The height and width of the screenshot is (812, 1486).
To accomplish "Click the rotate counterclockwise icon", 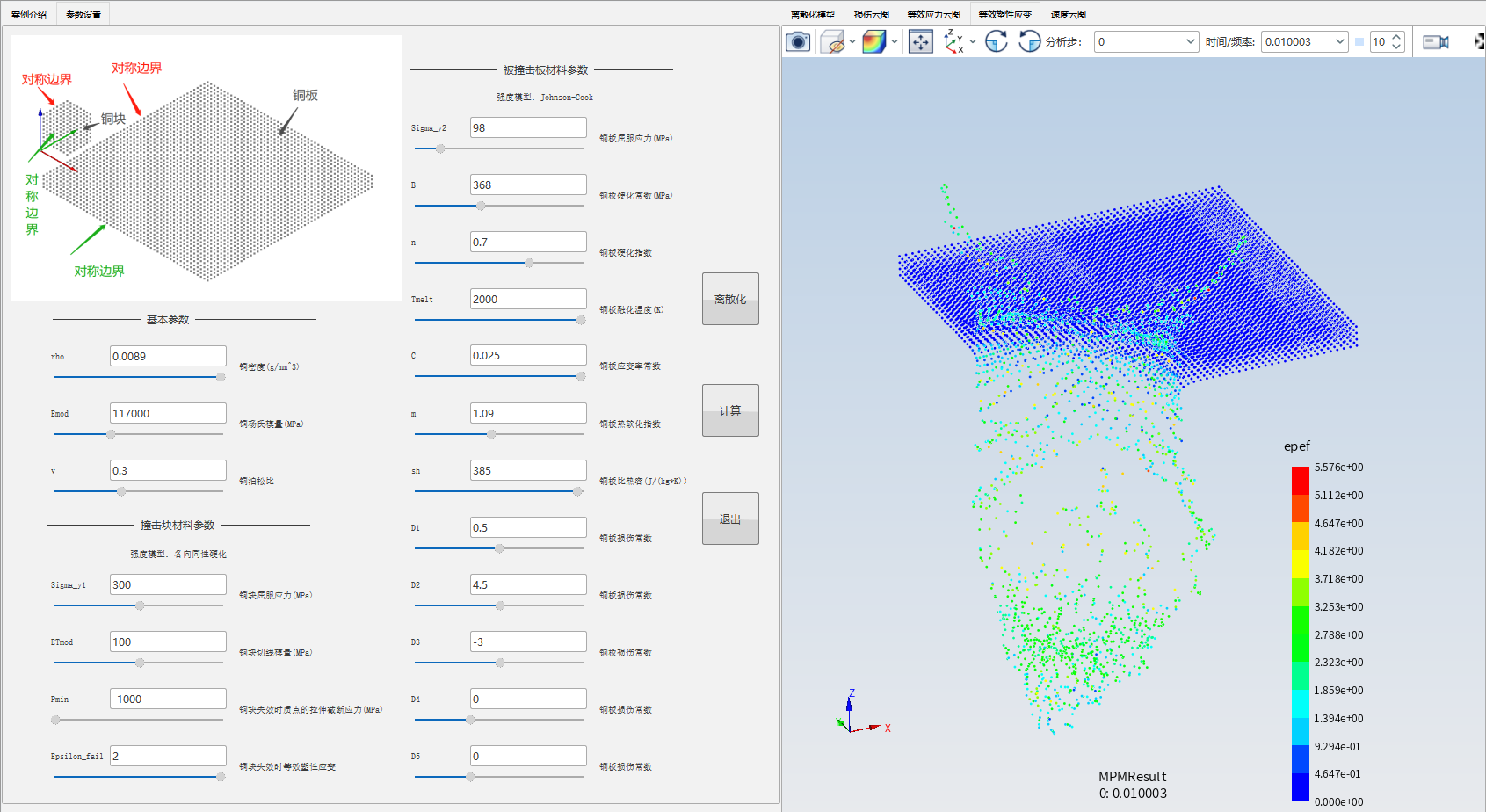I will point(1029,41).
